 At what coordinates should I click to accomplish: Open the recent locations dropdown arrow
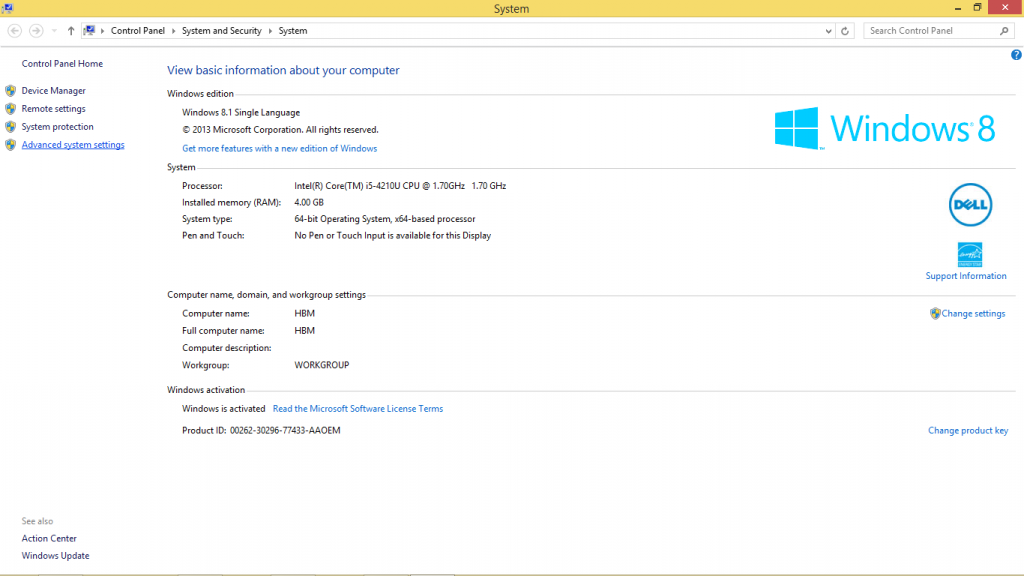click(x=54, y=31)
